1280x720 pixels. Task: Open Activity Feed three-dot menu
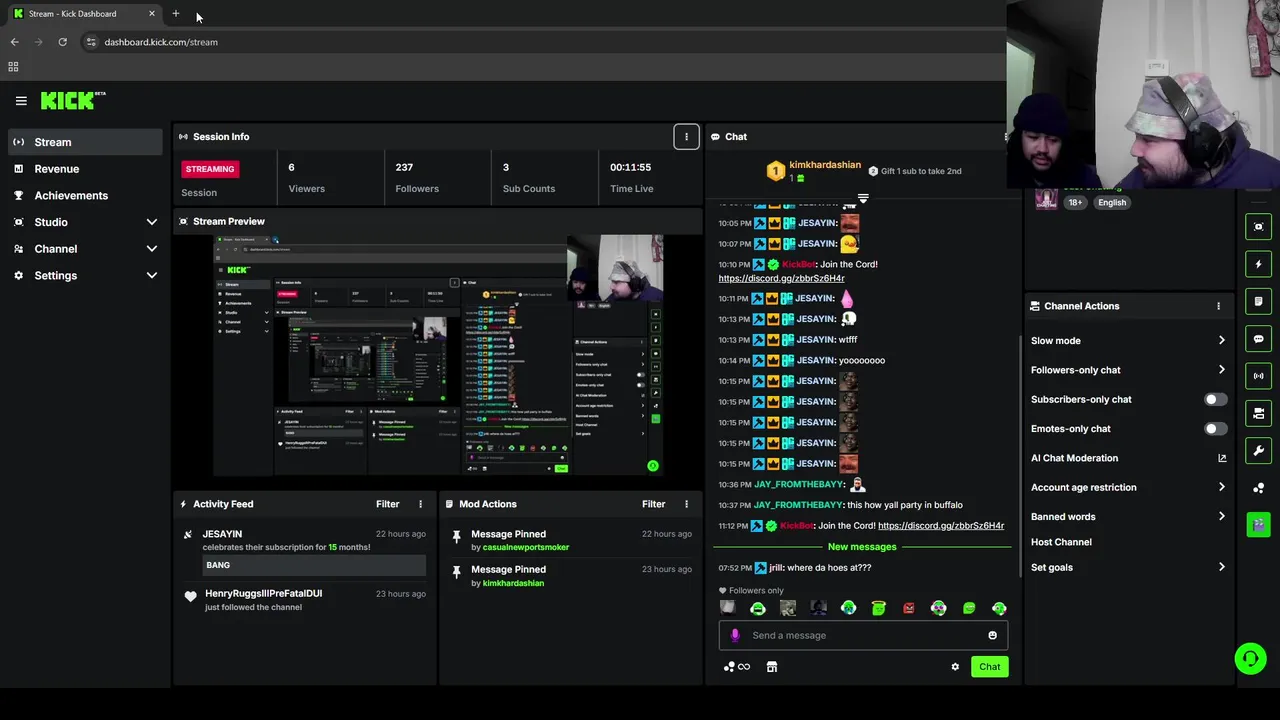click(x=420, y=504)
